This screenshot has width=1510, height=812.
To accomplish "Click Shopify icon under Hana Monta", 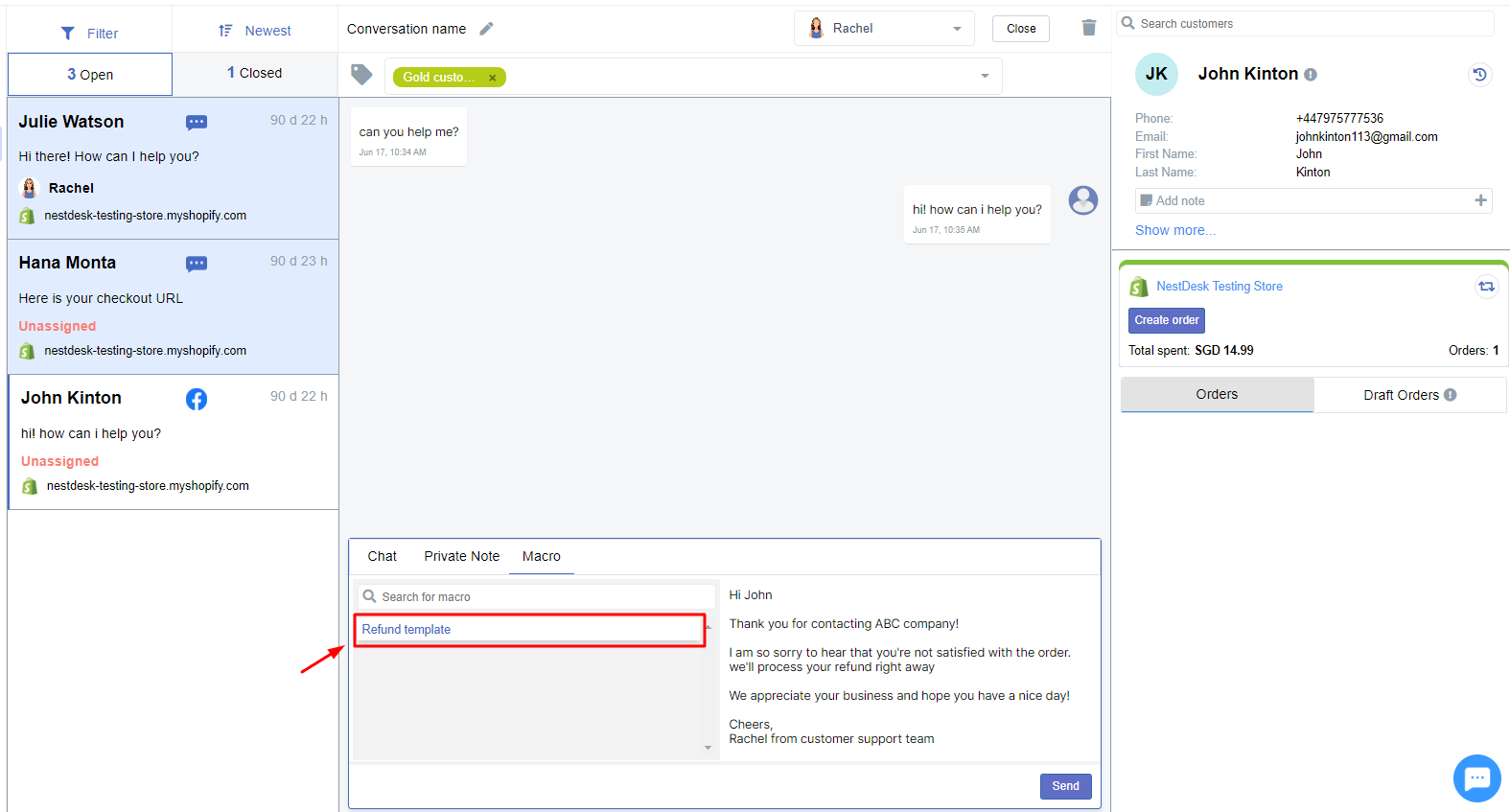I will (x=27, y=351).
